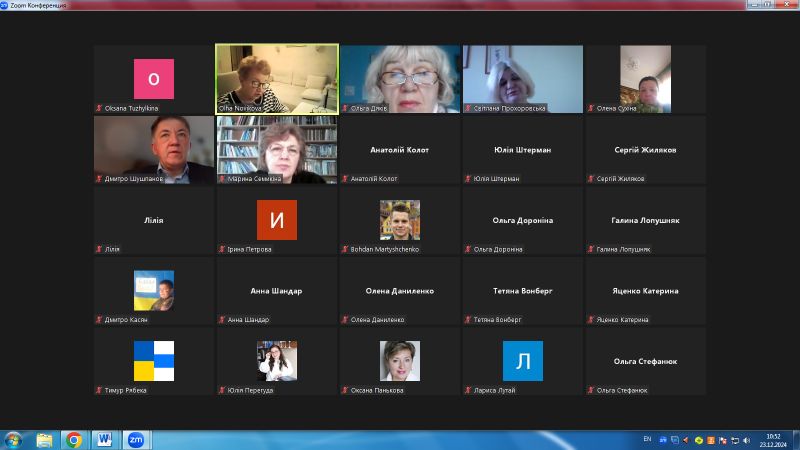Viewport: 800px width, 450px height.
Task: Click Лариса Лутай's blue 'Л' avatar
Action: point(522,361)
